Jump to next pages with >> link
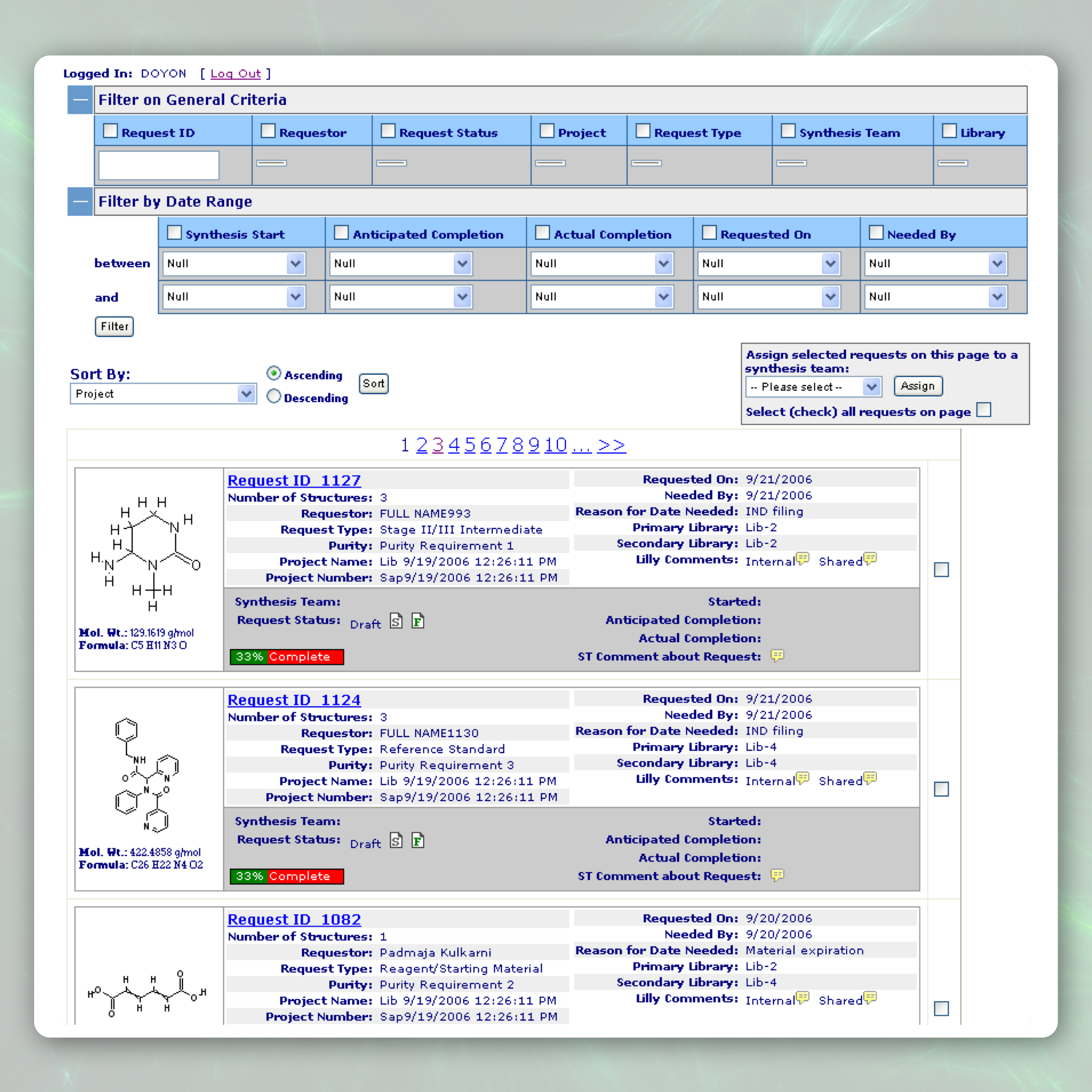The width and height of the screenshot is (1092, 1092). (x=611, y=445)
